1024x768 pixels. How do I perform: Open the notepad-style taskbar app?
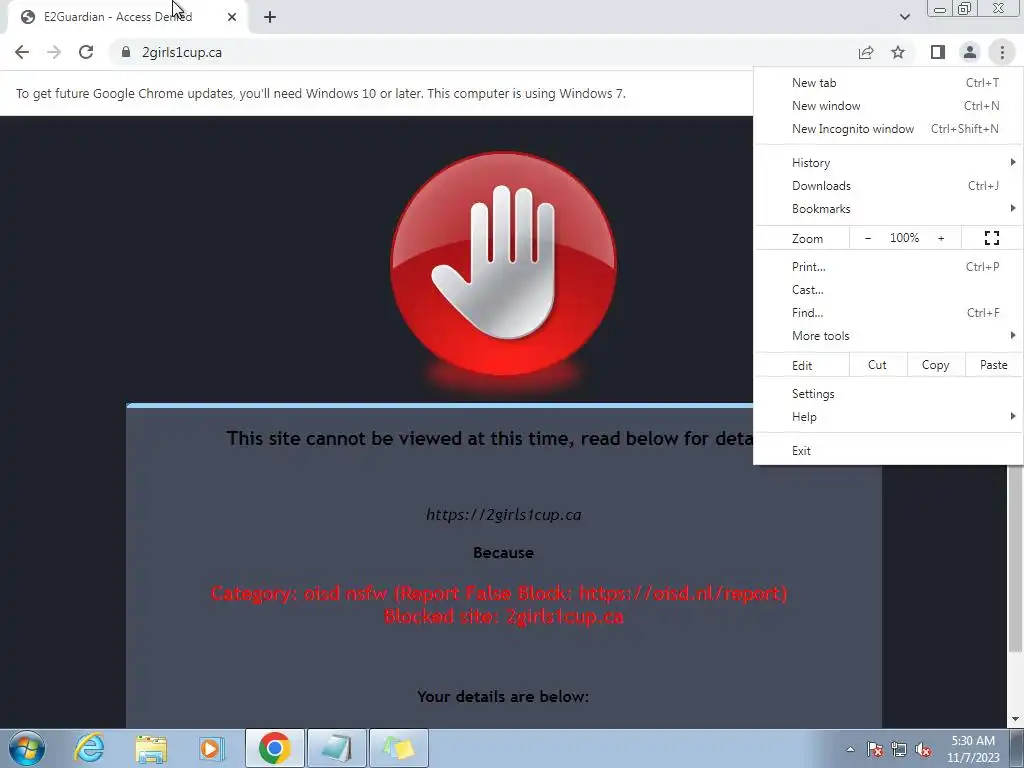[x=336, y=748]
